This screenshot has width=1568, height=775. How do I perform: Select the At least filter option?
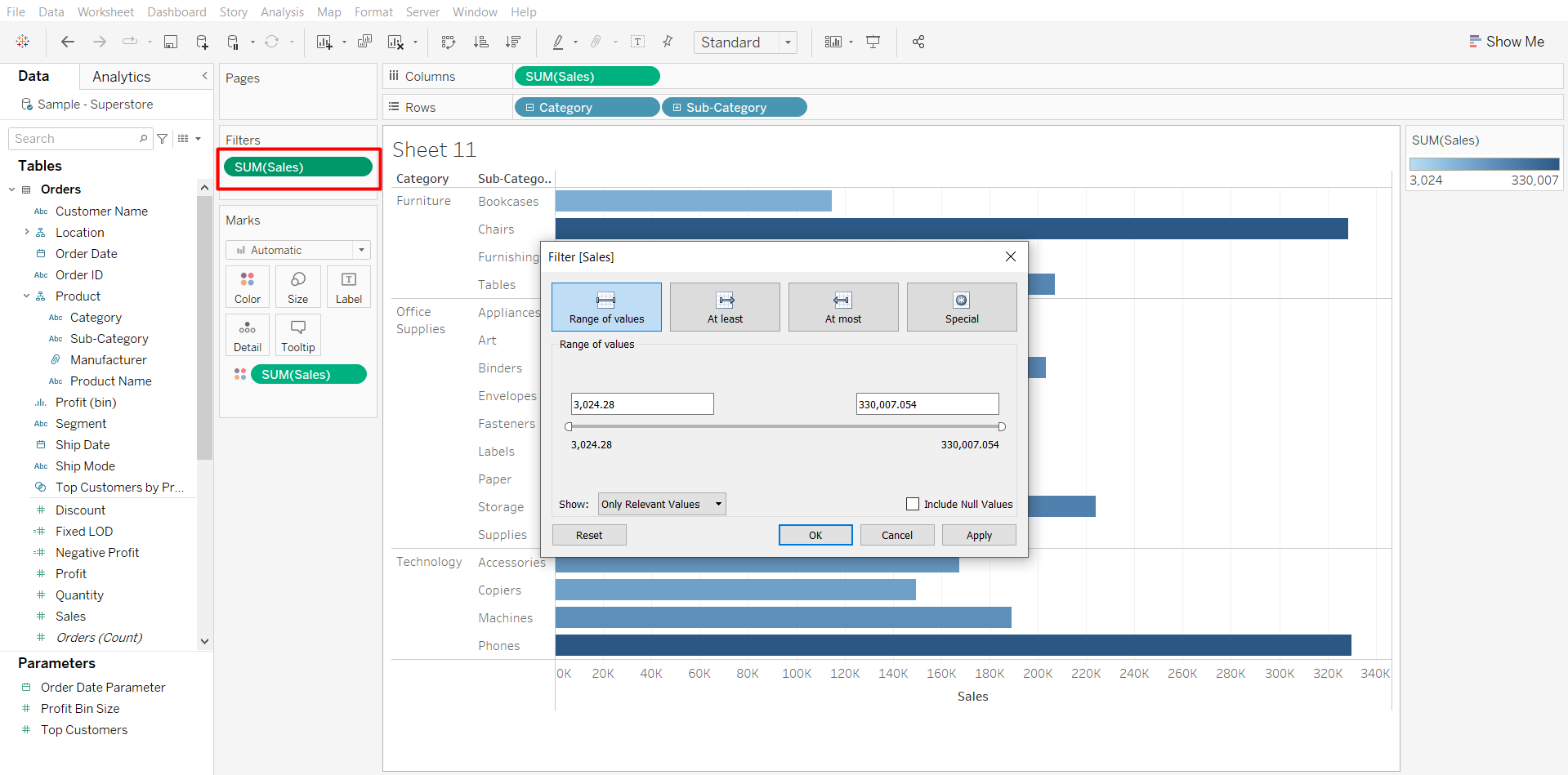click(x=725, y=307)
